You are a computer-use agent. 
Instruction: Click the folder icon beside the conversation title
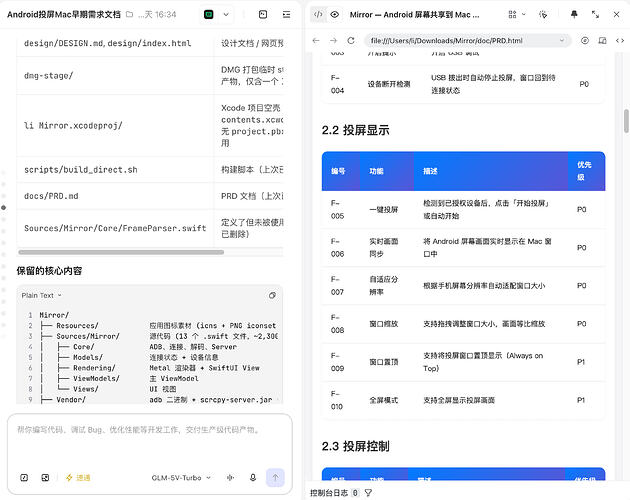129,14
